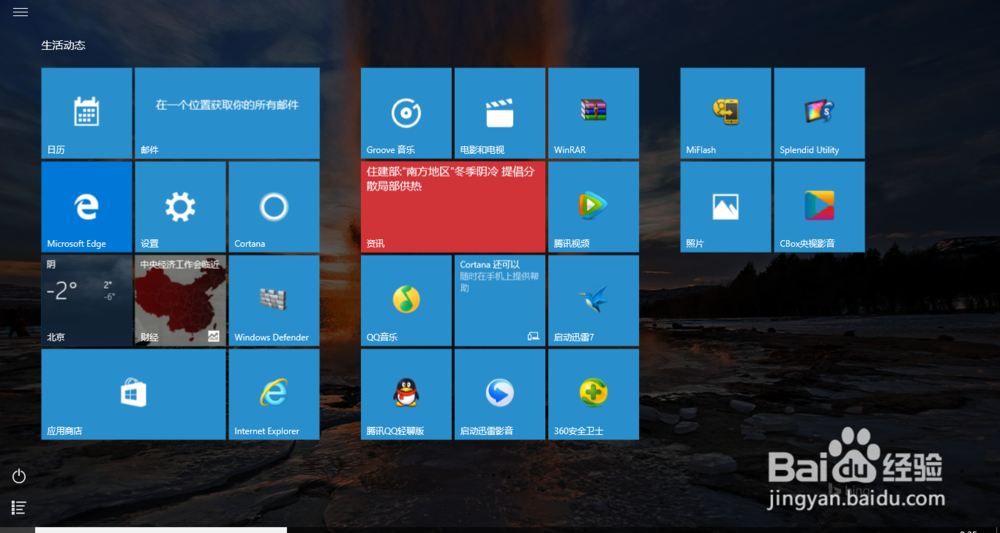Open Groove 音乐 tile
1000x533 pixels.
[x=406, y=113]
